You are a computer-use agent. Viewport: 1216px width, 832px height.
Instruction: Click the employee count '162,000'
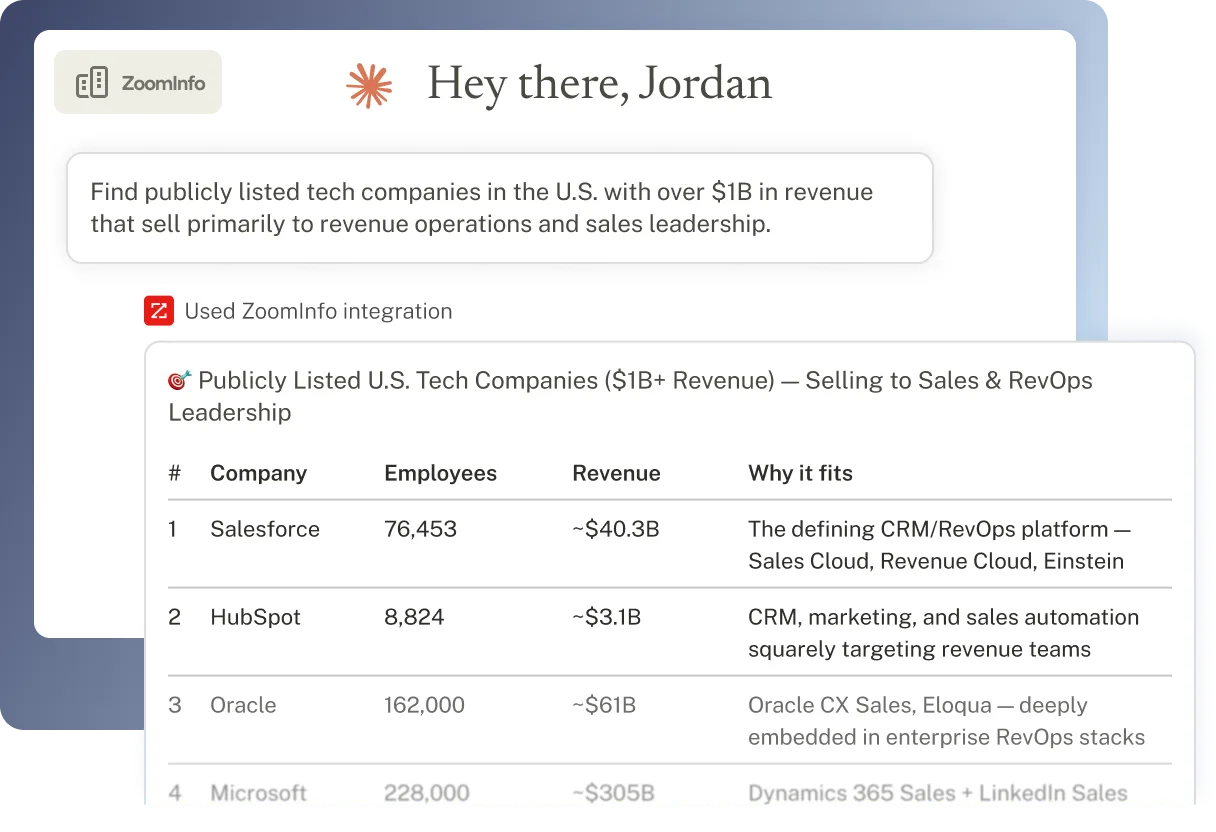(x=424, y=705)
